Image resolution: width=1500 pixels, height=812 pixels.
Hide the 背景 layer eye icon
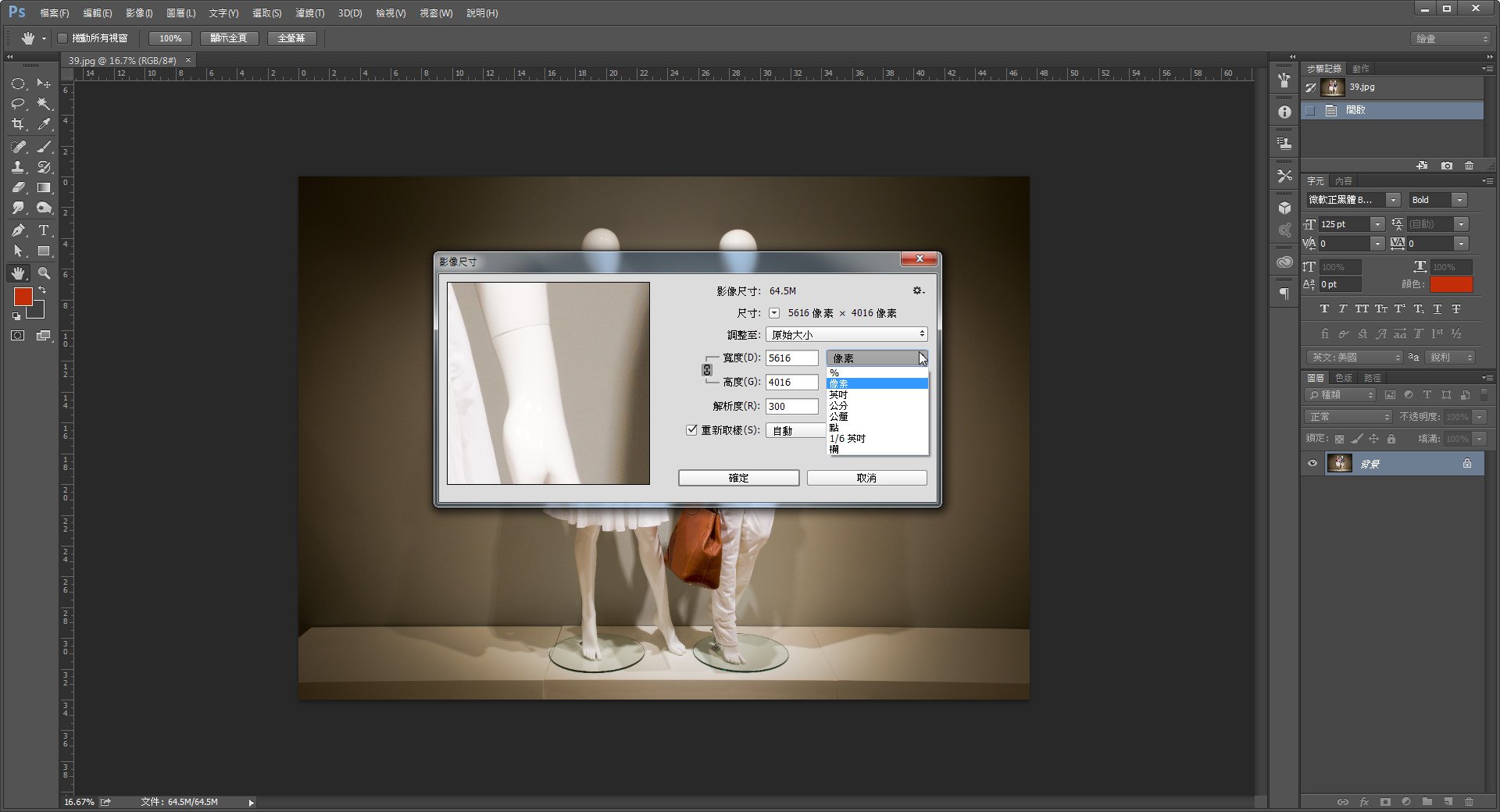[1312, 464]
